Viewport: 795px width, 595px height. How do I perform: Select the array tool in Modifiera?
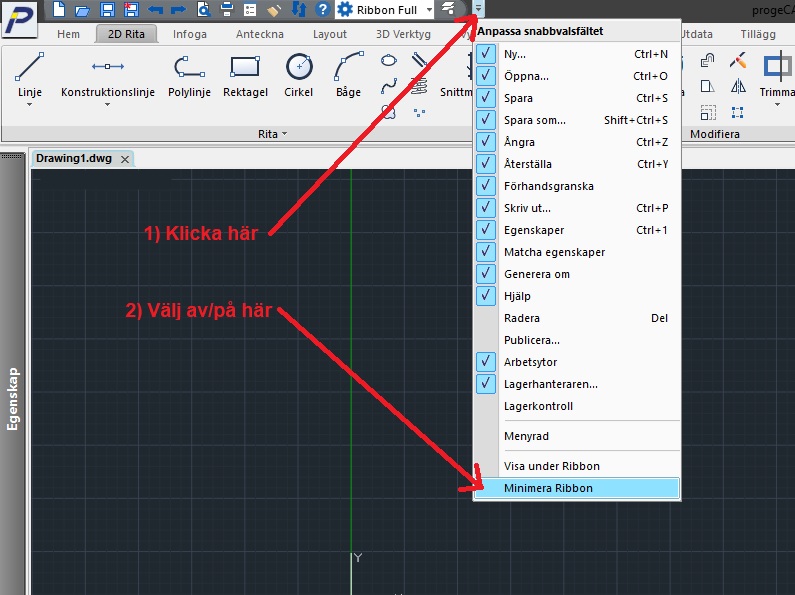click(738, 113)
